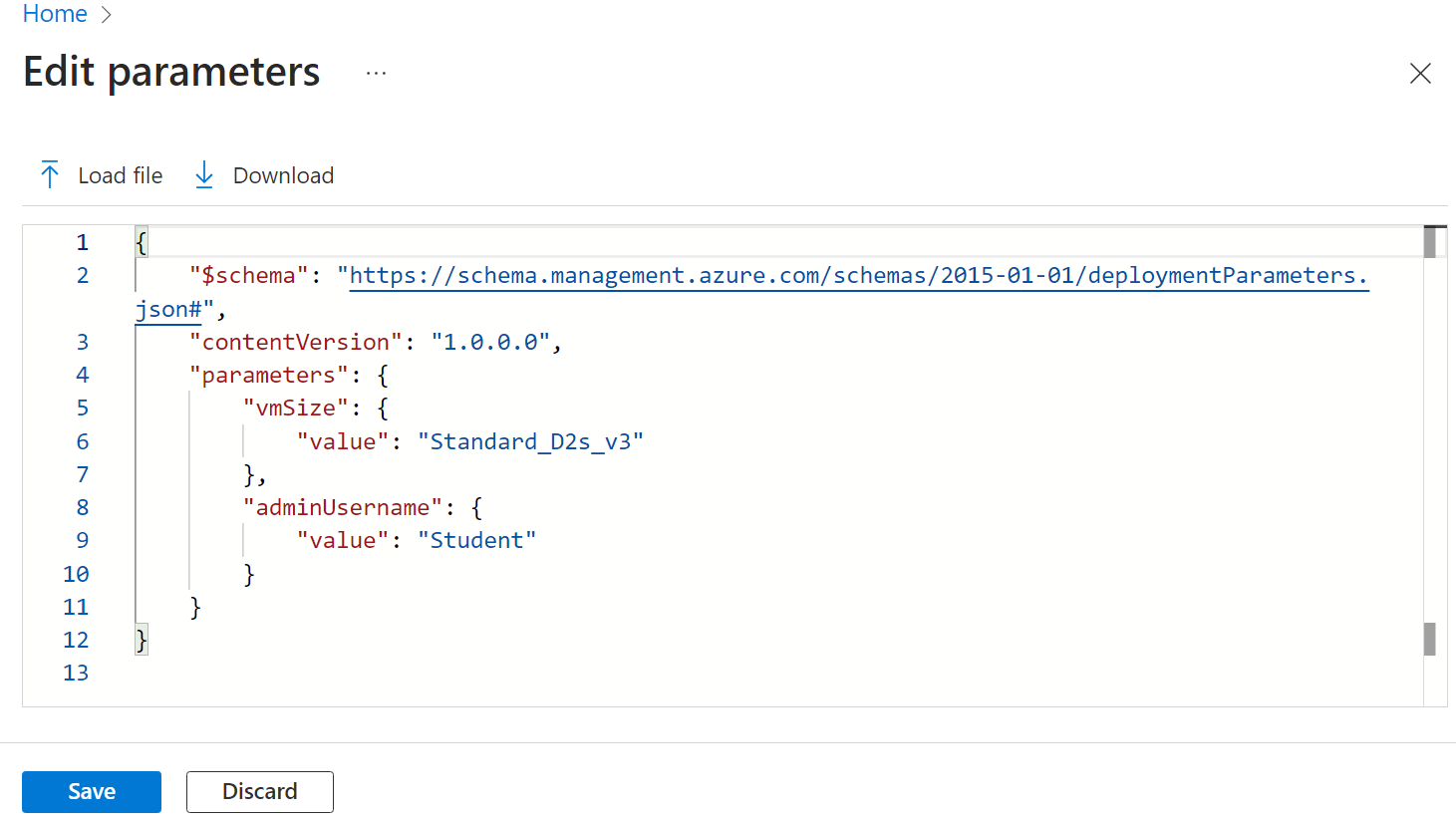Click the "vmSize" key in editor
Screen dimensions: 1456x819
coord(295,409)
